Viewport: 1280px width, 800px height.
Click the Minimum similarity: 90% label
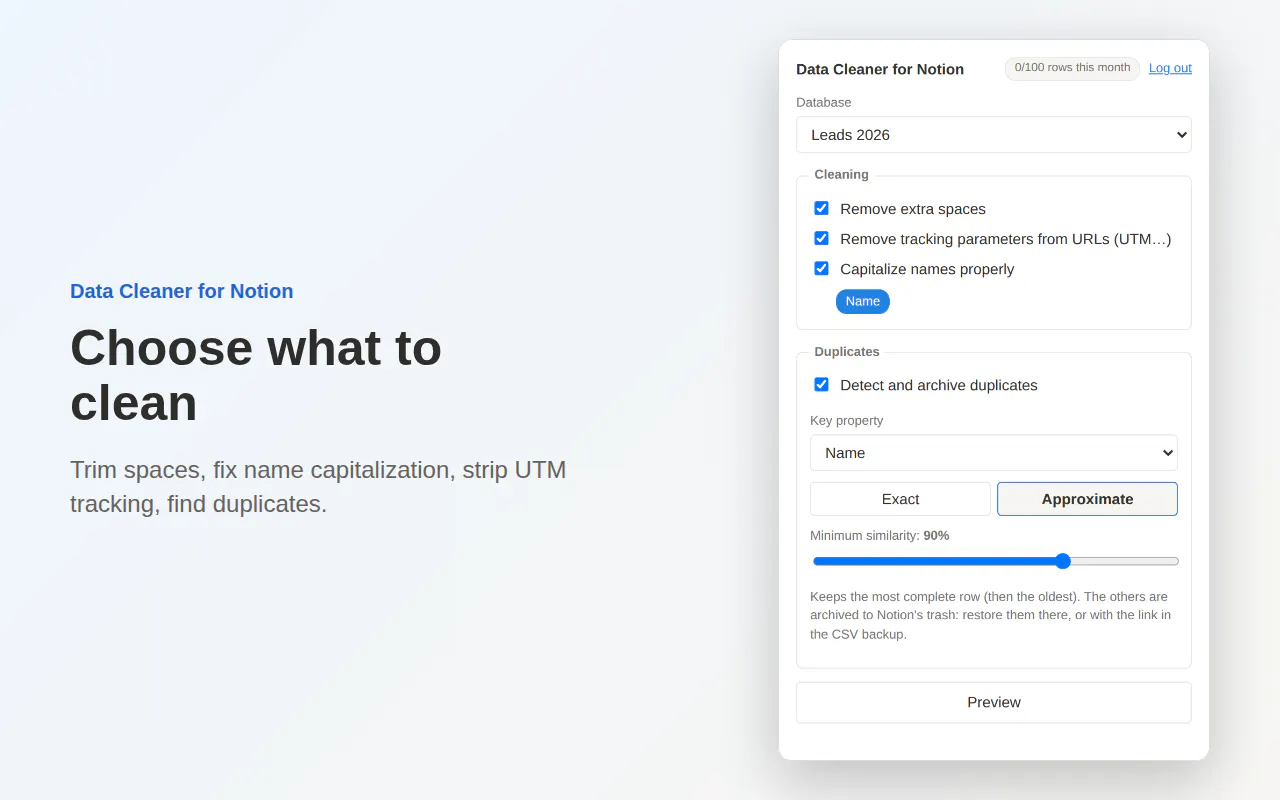click(879, 536)
